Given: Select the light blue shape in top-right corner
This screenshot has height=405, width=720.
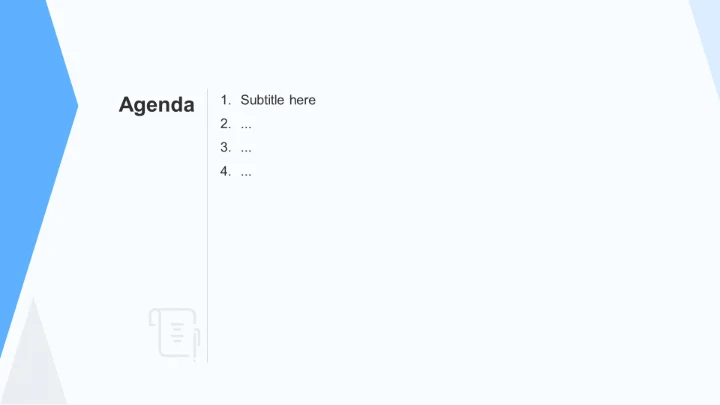Looking at the screenshot, I should point(706,40).
